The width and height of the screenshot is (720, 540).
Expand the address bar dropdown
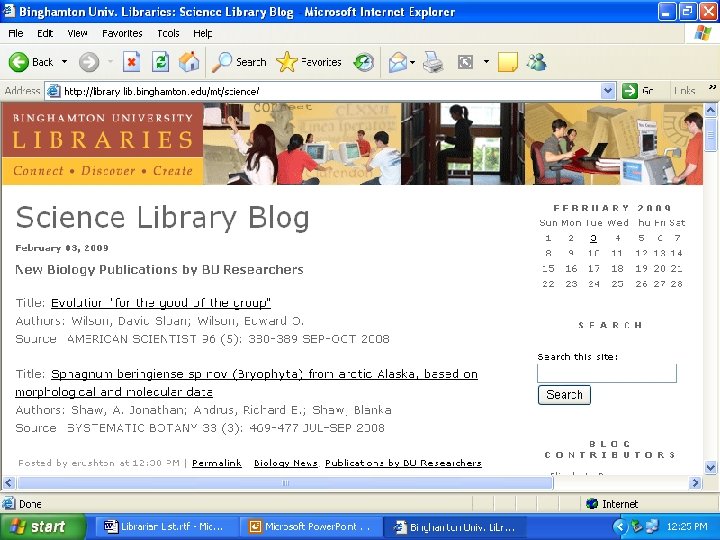click(608, 91)
